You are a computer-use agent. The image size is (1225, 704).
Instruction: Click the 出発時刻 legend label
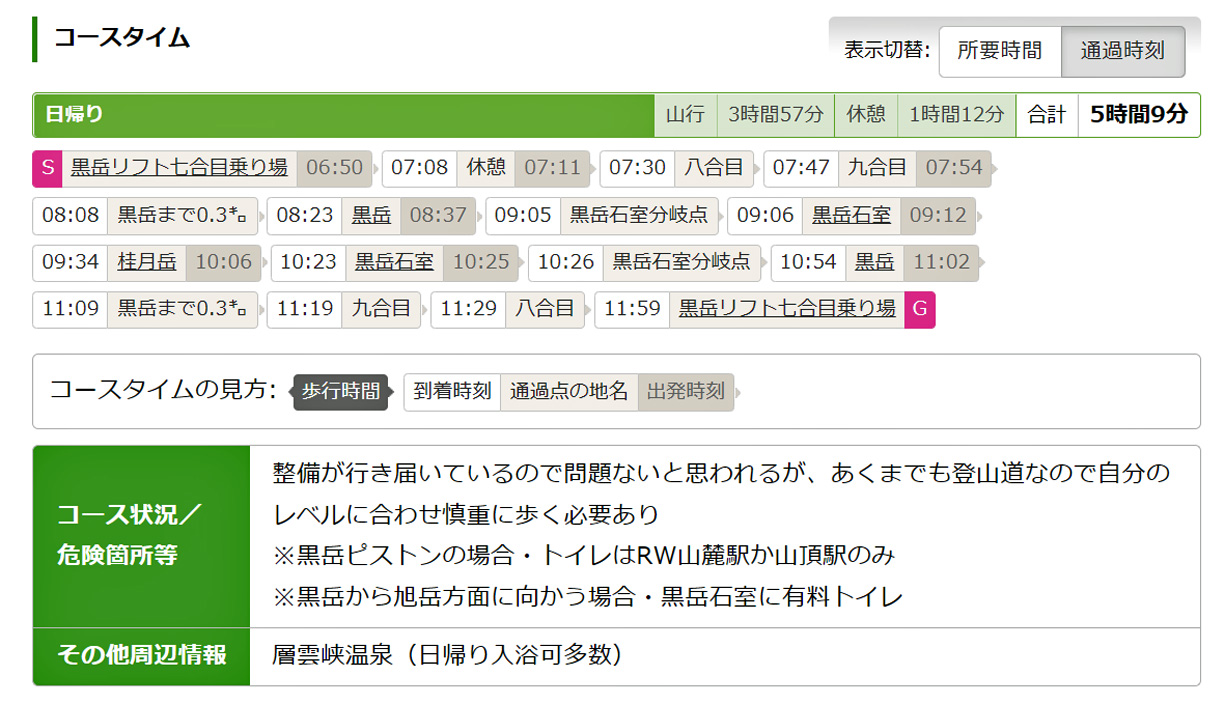[x=685, y=392]
